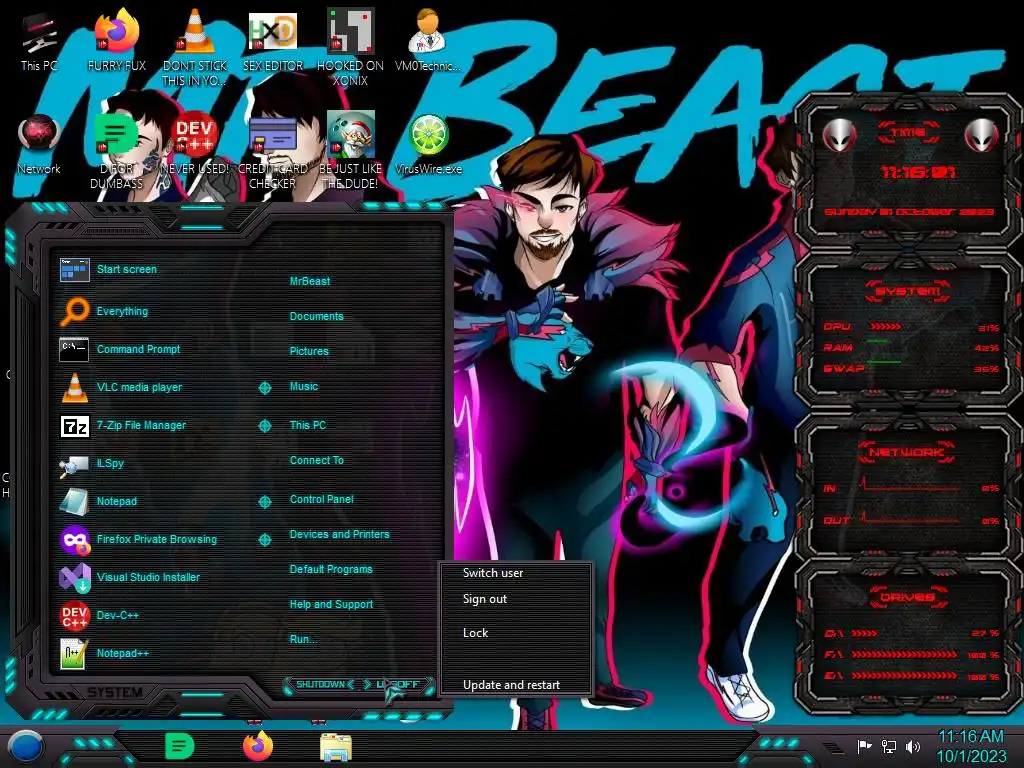Open Pictures from start menu

tap(309, 351)
